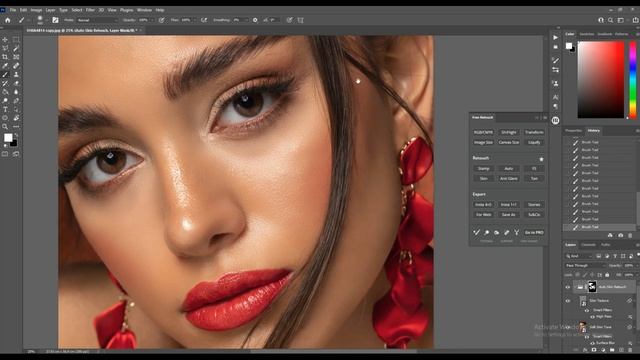
Task: Open the Flow dropdown in options bar
Action: pos(194,20)
